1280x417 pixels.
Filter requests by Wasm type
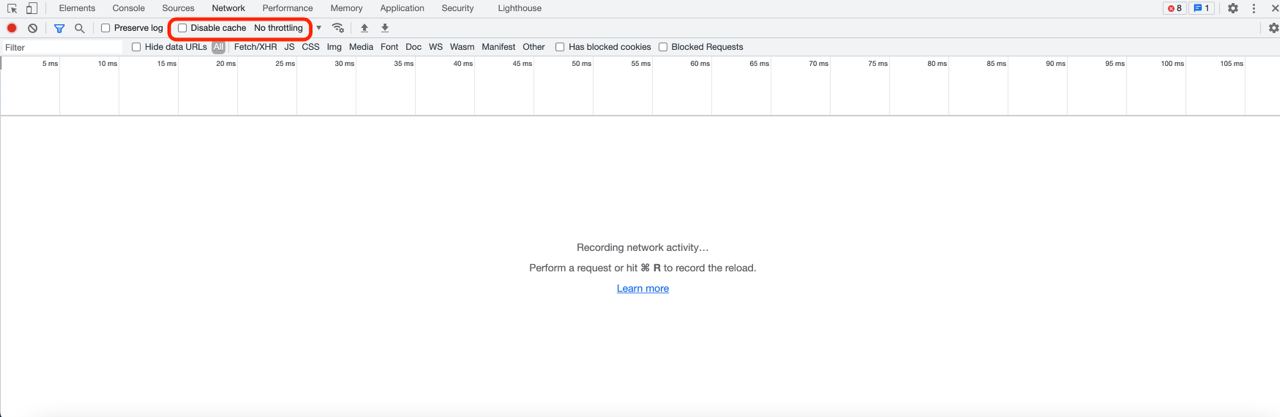tap(462, 47)
